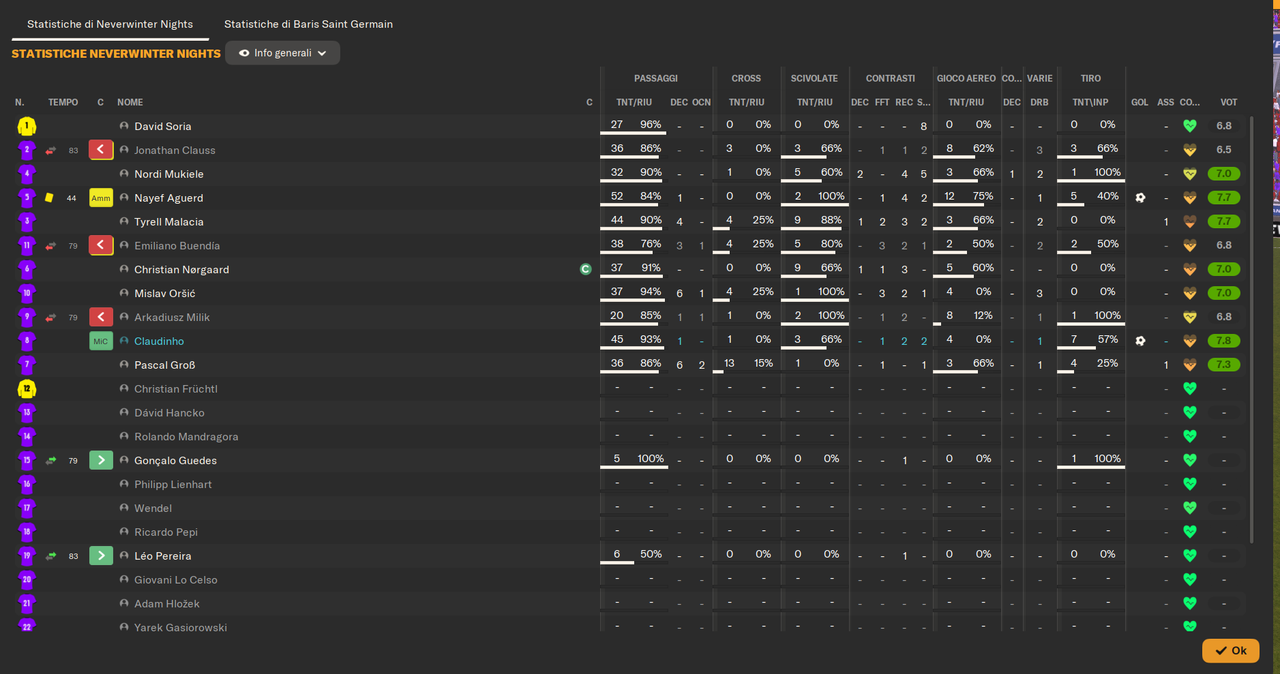Click David Soria's green condition heart icon
1280x674 pixels.
point(1189,126)
